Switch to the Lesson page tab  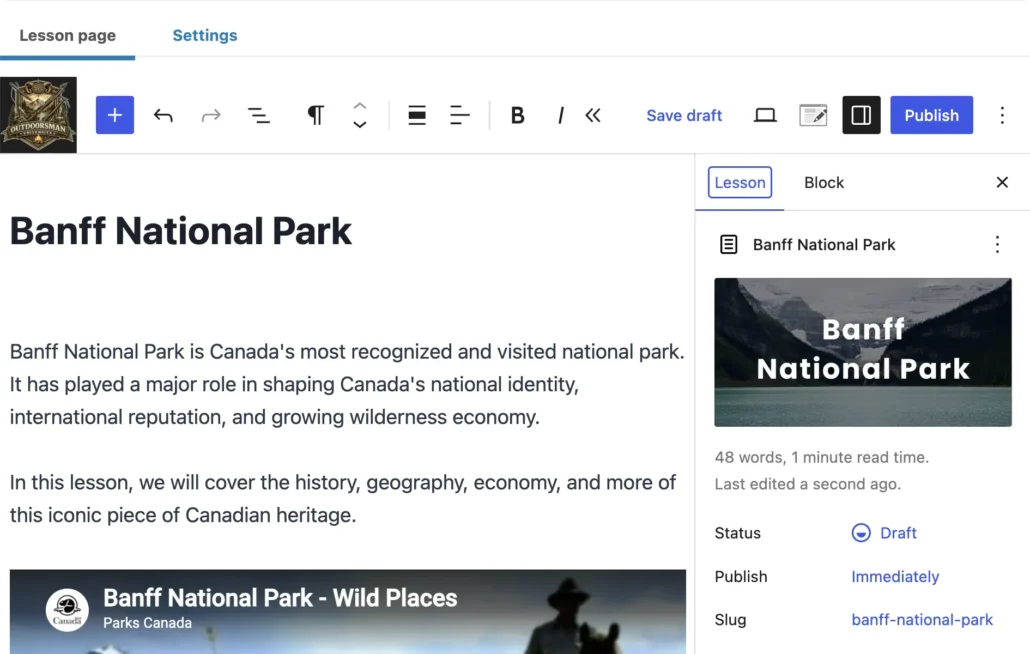pyautogui.click(x=68, y=35)
